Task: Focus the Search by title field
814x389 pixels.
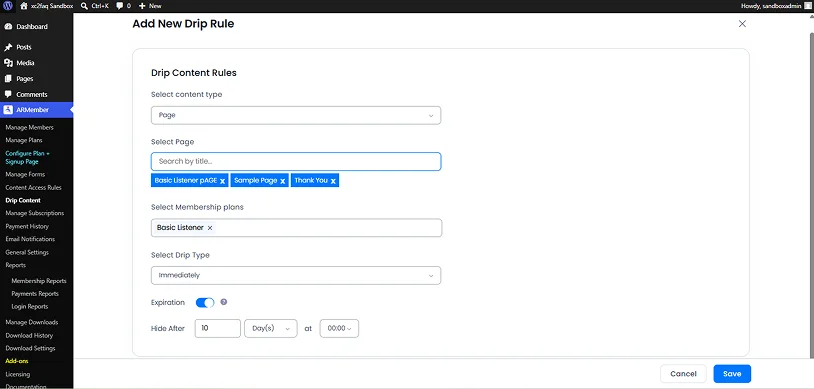Action: coord(296,162)
